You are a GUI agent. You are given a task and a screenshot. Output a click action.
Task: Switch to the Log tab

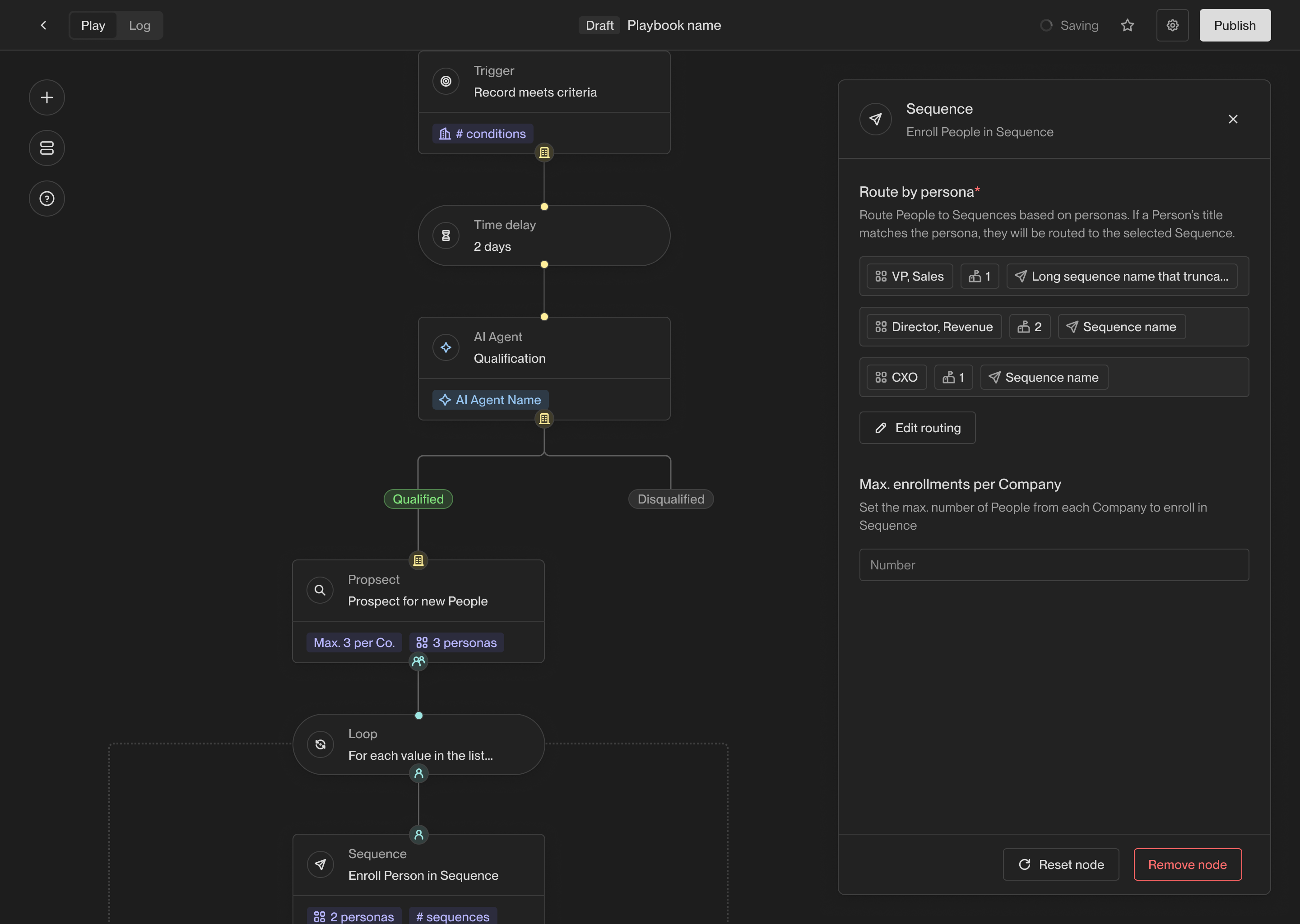(139, 25)
